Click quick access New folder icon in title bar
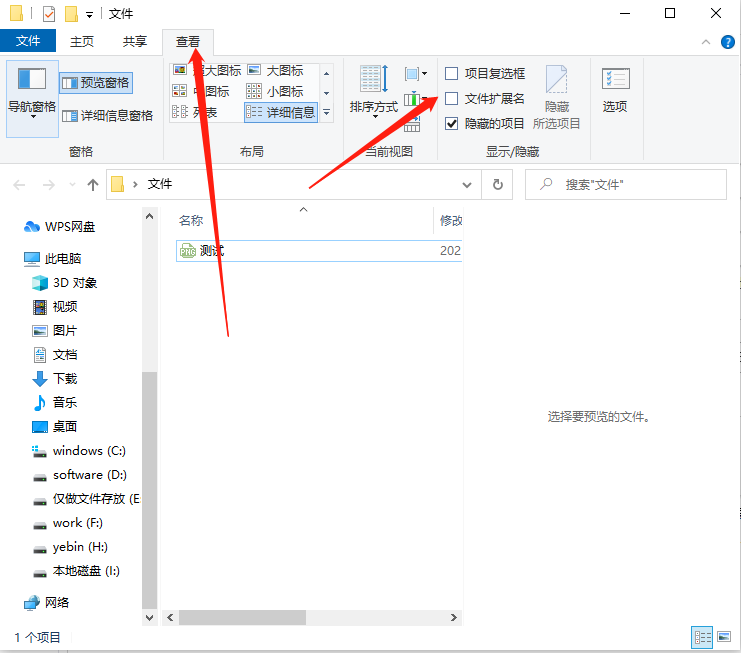 (x=71, y=14)
